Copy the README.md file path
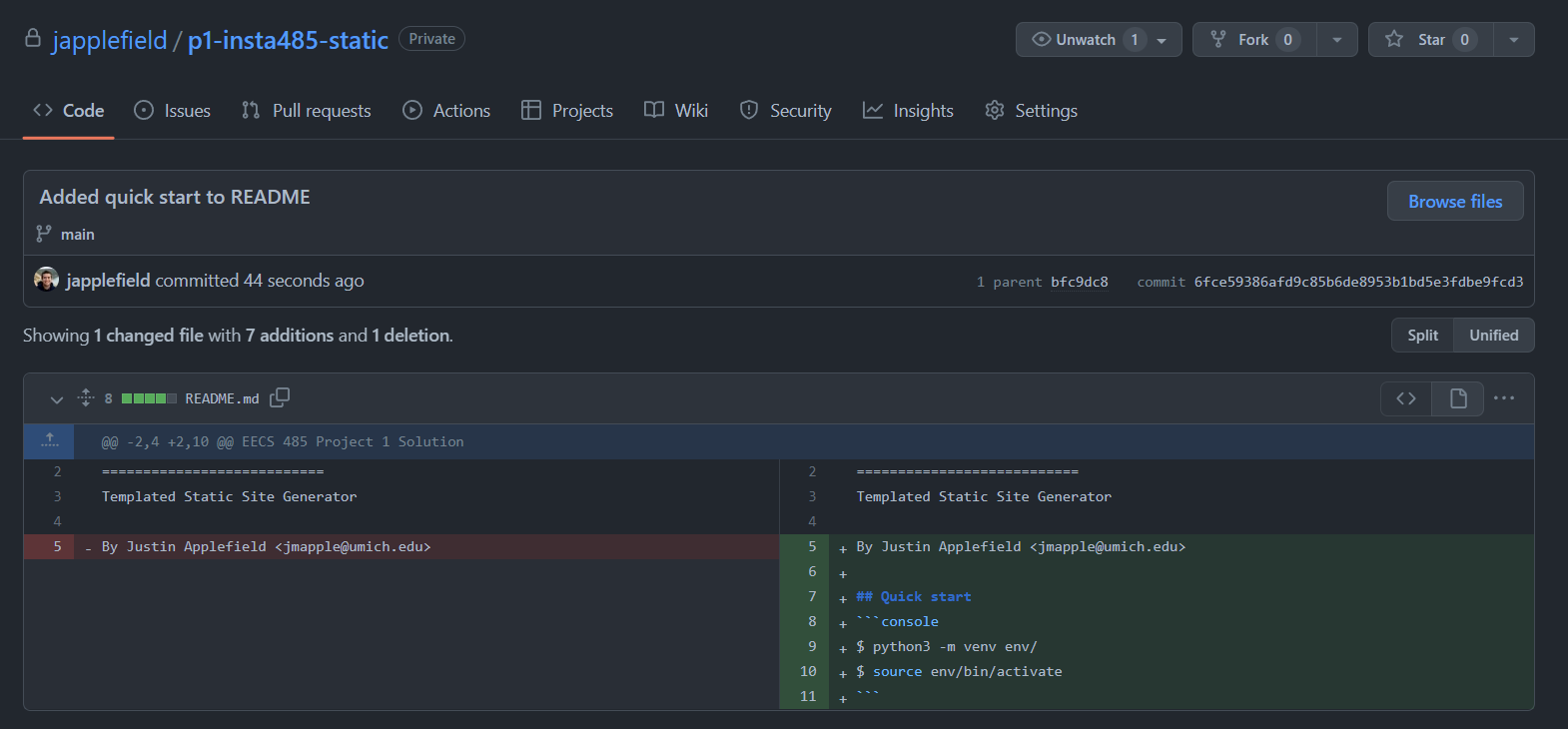This screenshot has width=1568, height=729. point(280,397)
